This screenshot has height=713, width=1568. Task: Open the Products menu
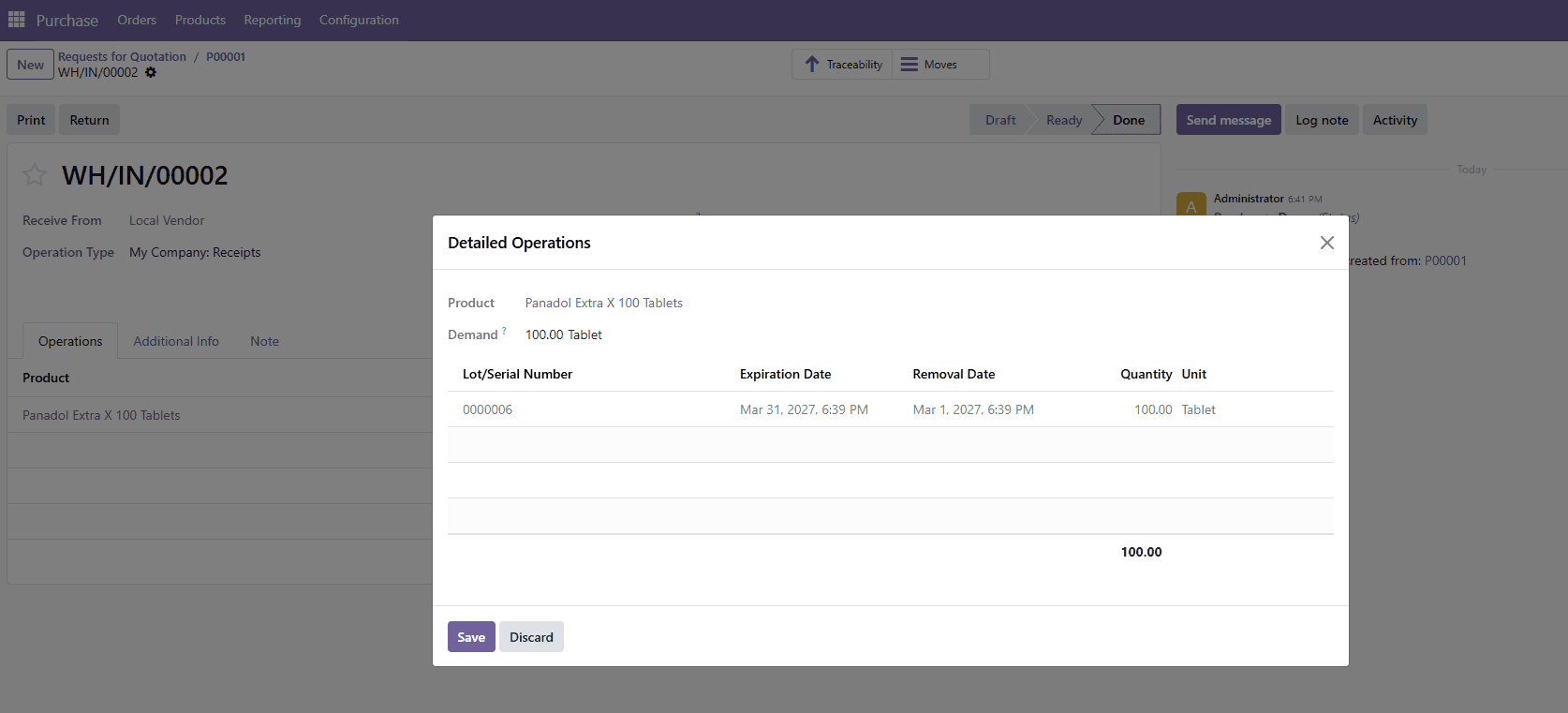[200, 20]
